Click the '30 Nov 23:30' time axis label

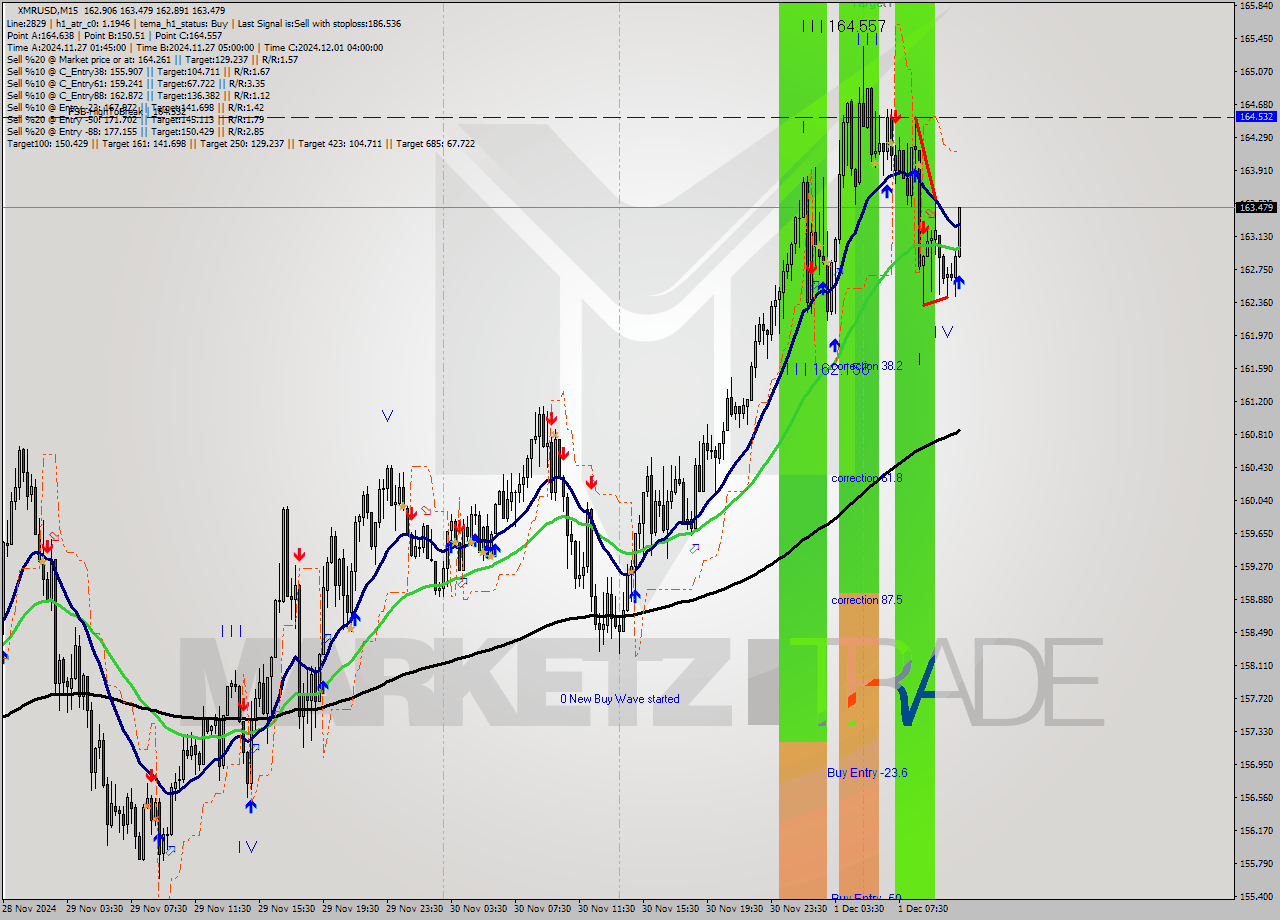[799, 909]
